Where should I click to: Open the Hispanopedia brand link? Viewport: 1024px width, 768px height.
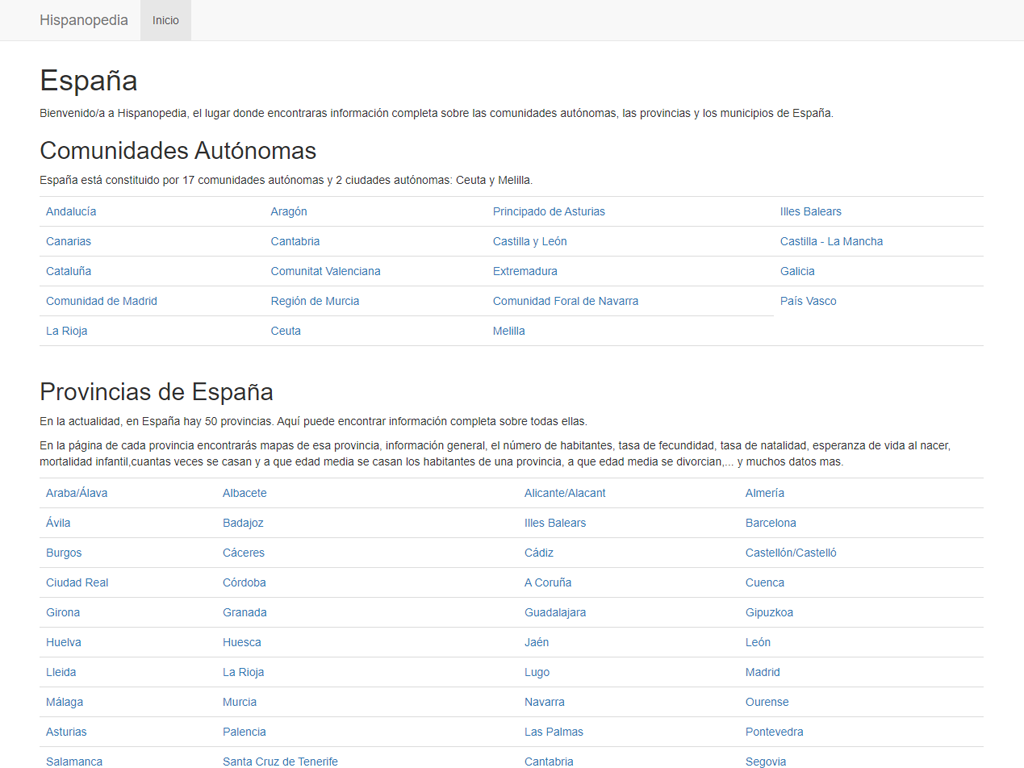[84, 20]
